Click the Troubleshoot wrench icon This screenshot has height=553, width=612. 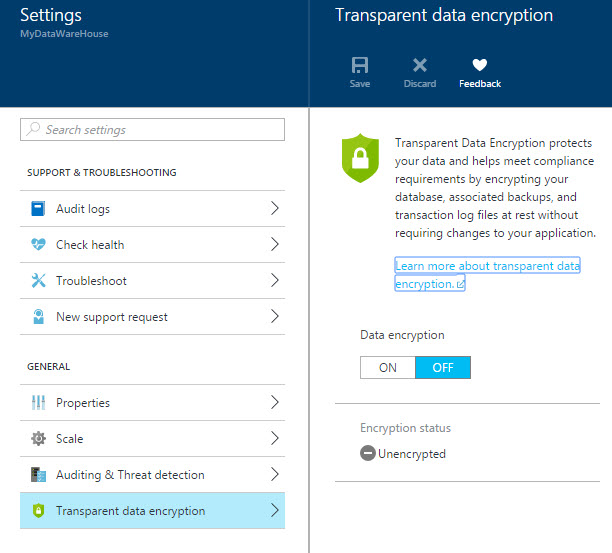pyautogui.click(x=38, y=281)
